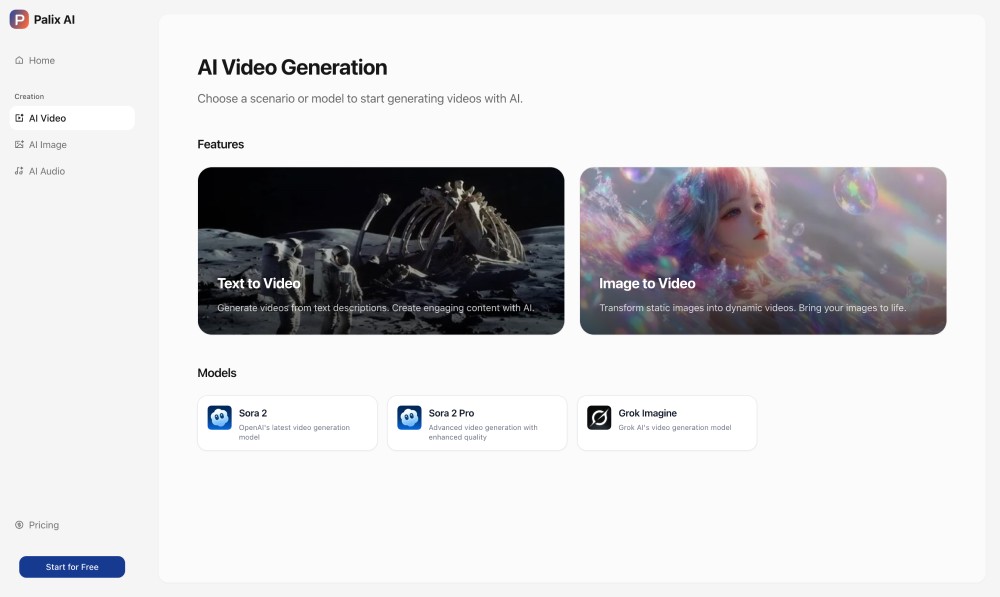Click the Pricing icon at bottom sidebar
The width and height of the screenshot is (1000, 597).
coord(18,524)
